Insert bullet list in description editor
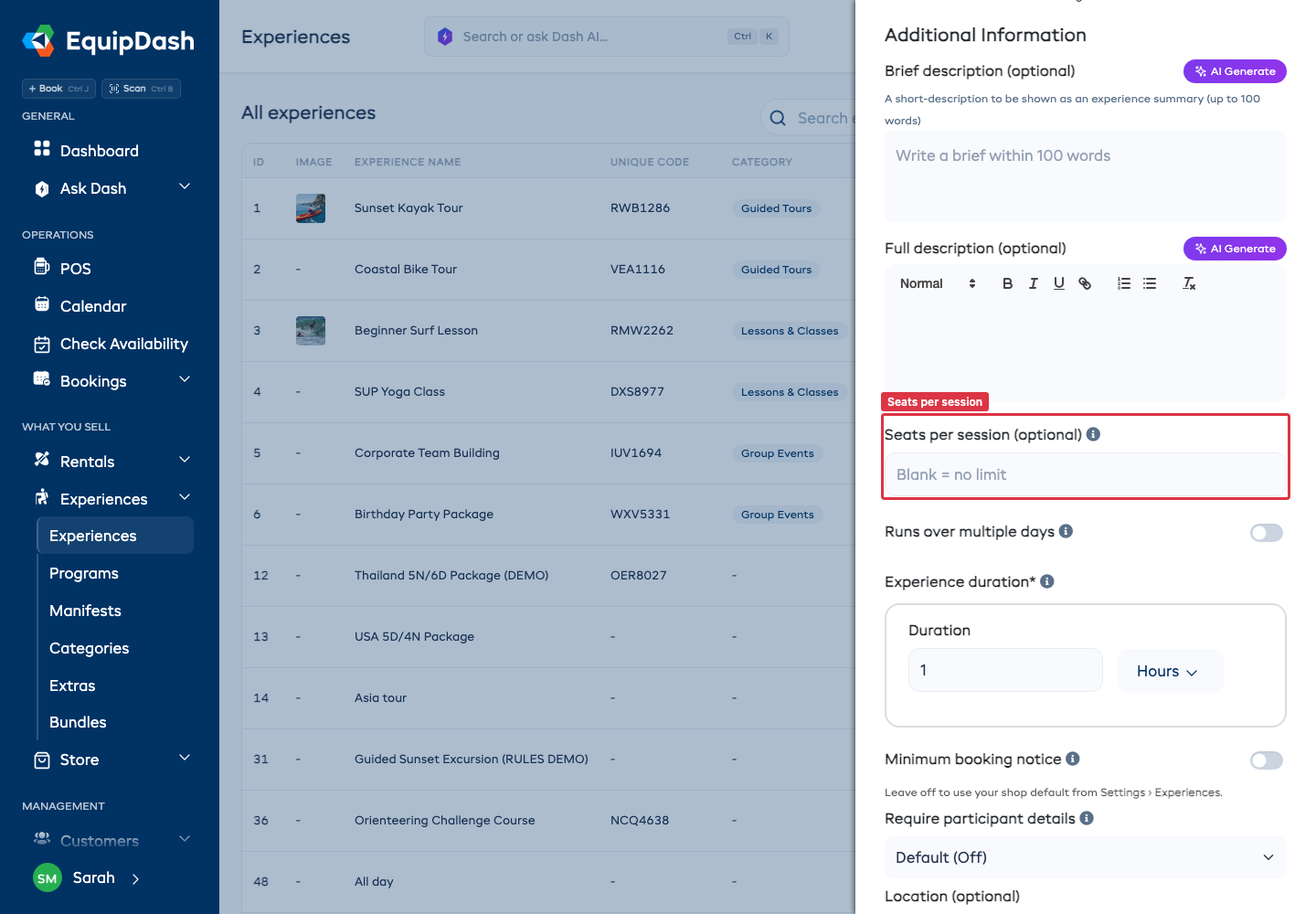Viewport: 1316px width, 914px height. pyautogui.click(x=1150, y=283)
